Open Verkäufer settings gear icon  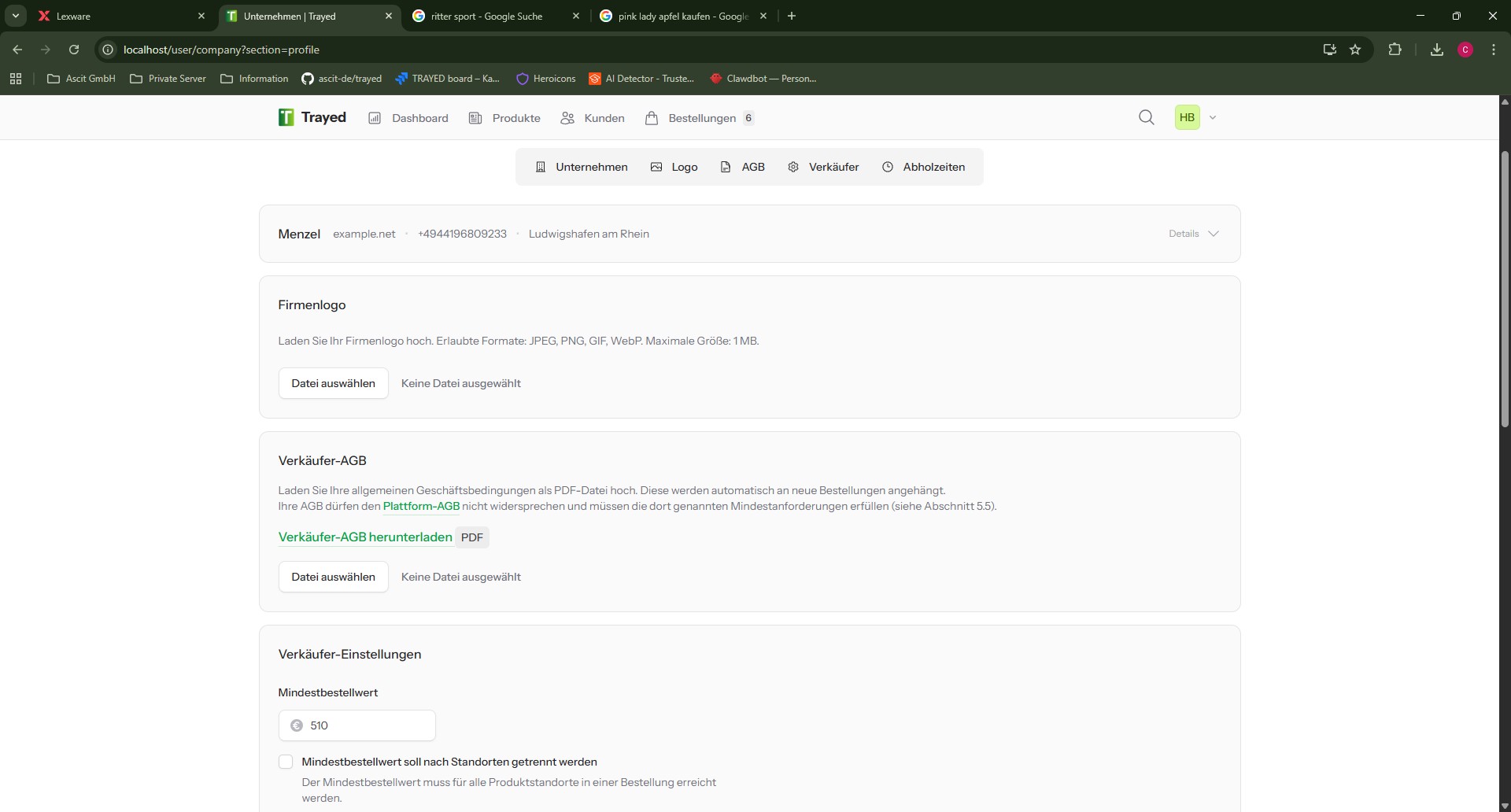794,167
